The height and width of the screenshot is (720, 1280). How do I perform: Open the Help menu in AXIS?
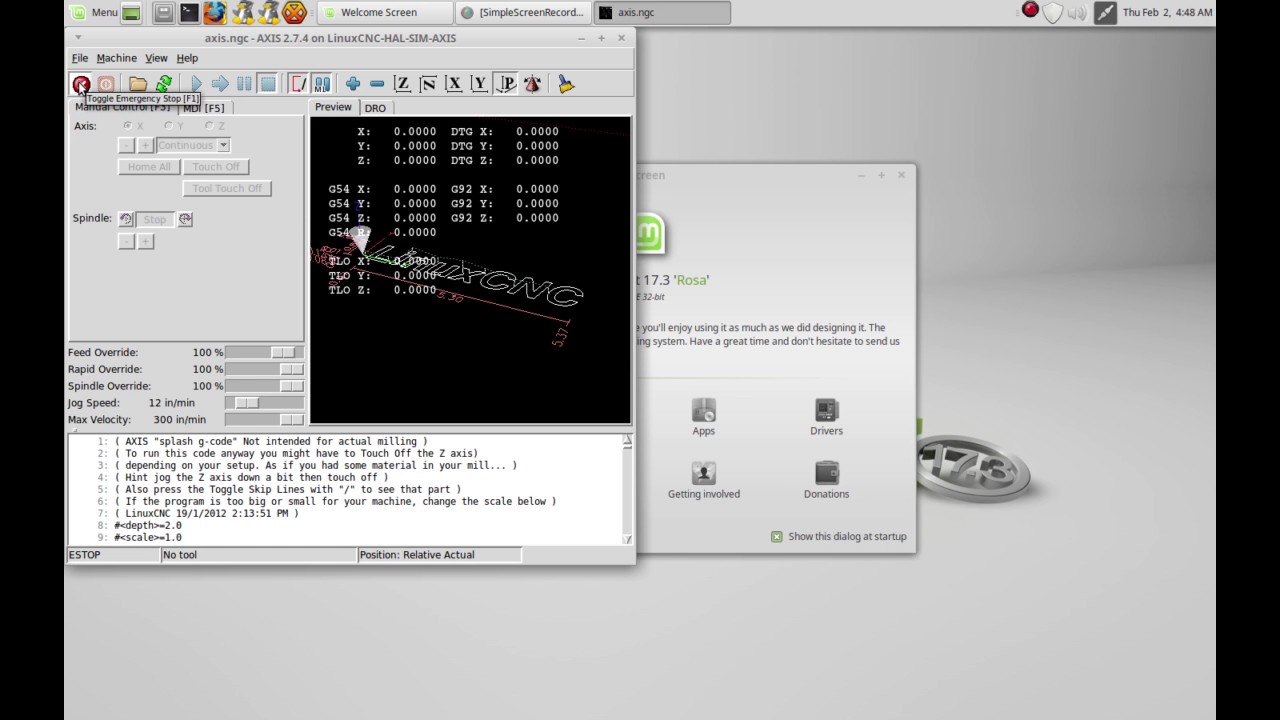tap(187, 58)
